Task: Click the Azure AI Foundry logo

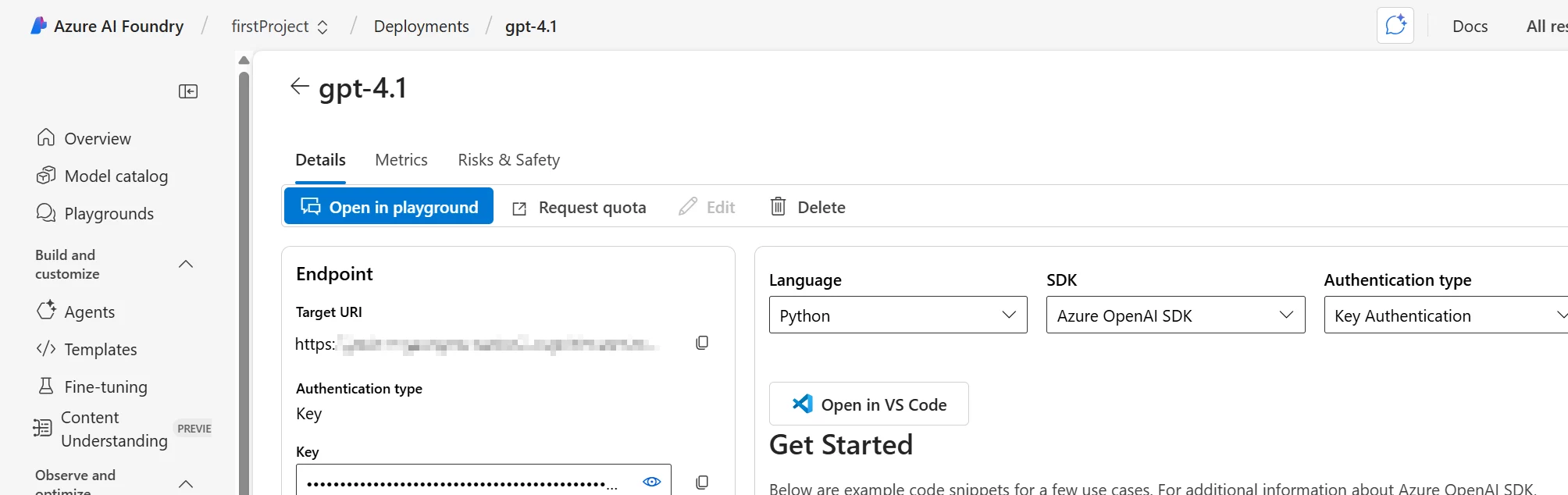Action: coord(38,26)
